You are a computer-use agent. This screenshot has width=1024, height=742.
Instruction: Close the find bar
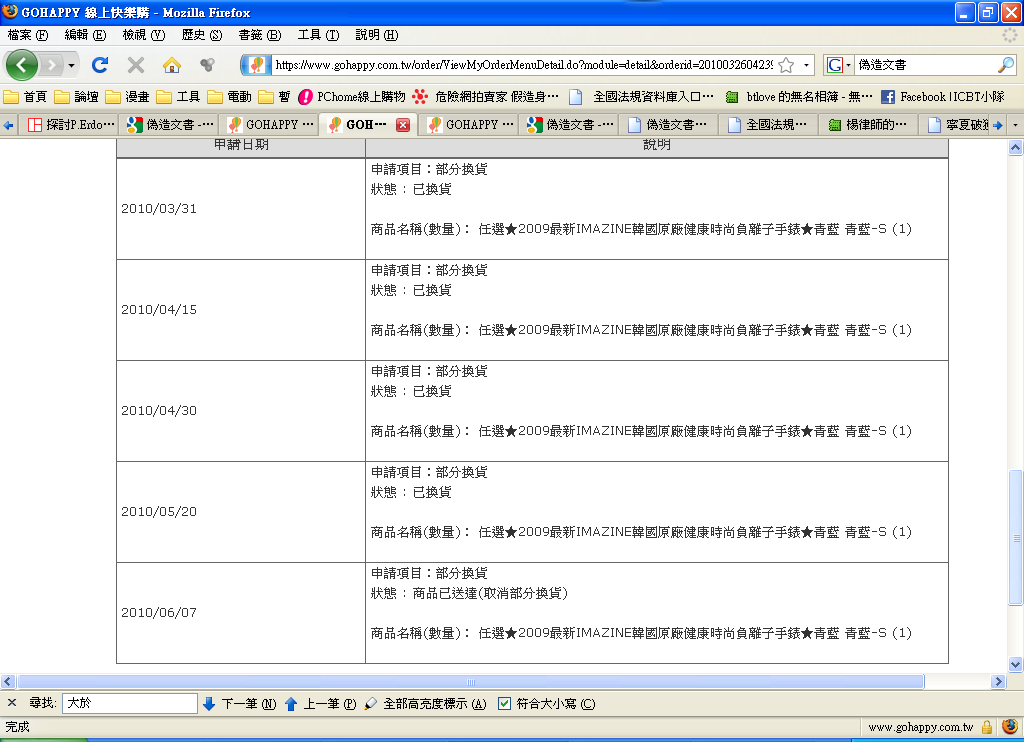12,703
